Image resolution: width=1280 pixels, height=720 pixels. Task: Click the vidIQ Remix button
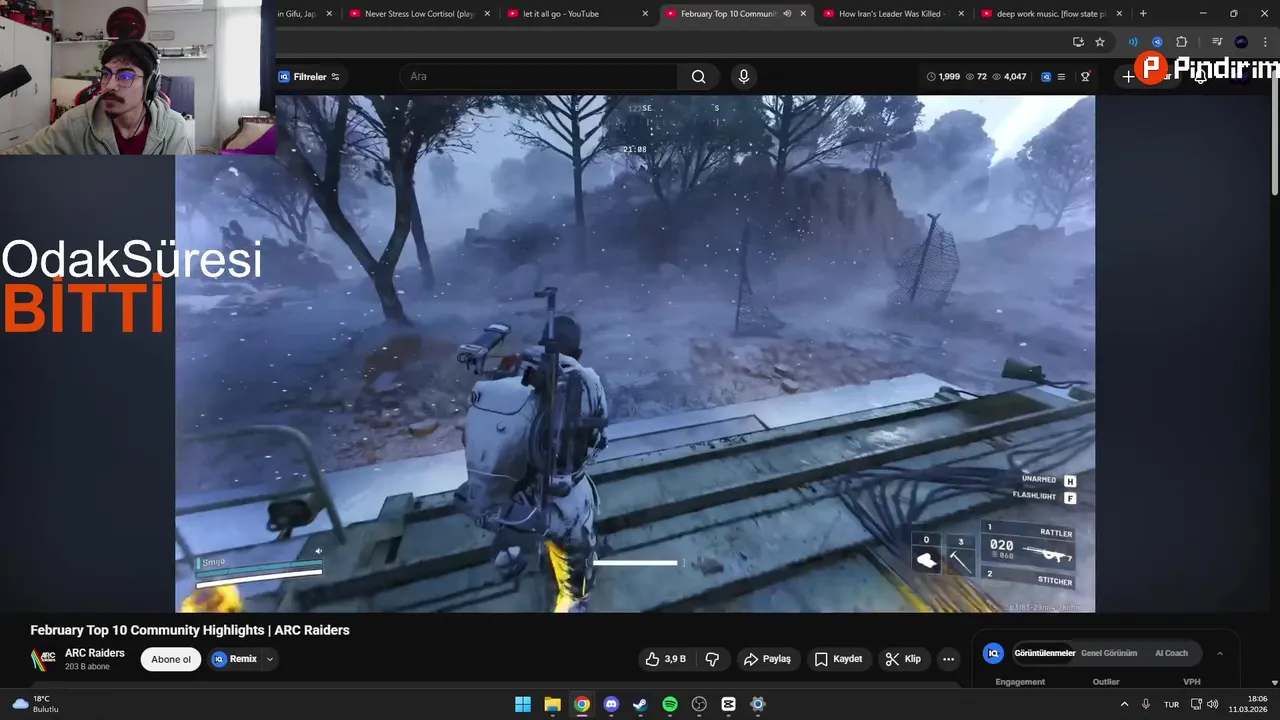(234, 659)
